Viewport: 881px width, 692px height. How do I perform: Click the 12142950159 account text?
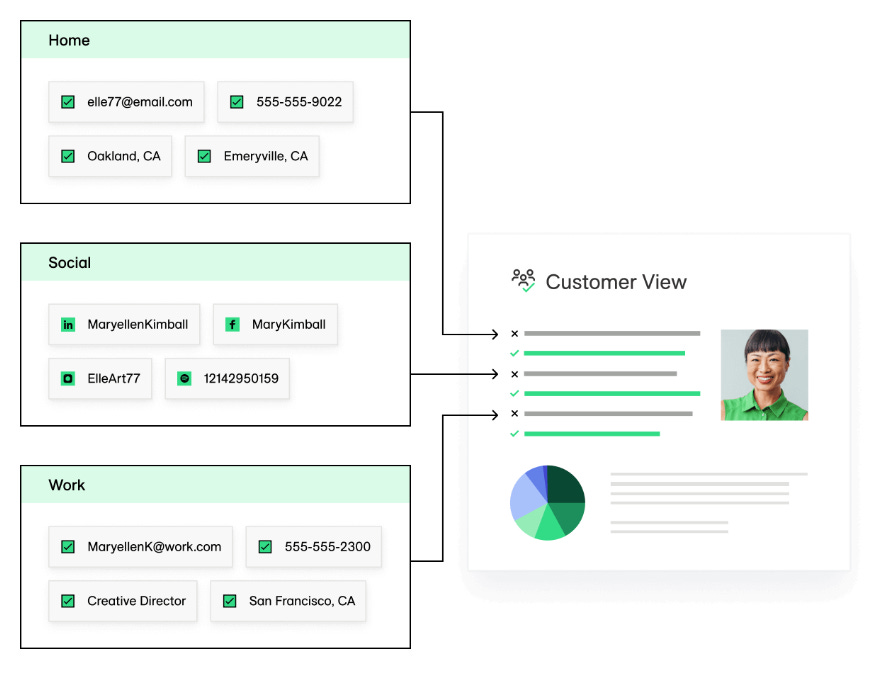click(x=241, y=379)
